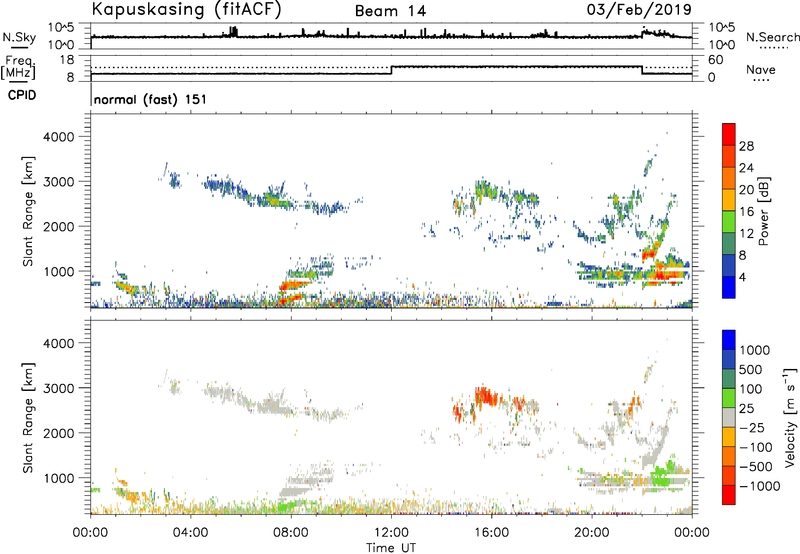
Task: Click the '500' velocity colorbar value
Action: [751, 369]
